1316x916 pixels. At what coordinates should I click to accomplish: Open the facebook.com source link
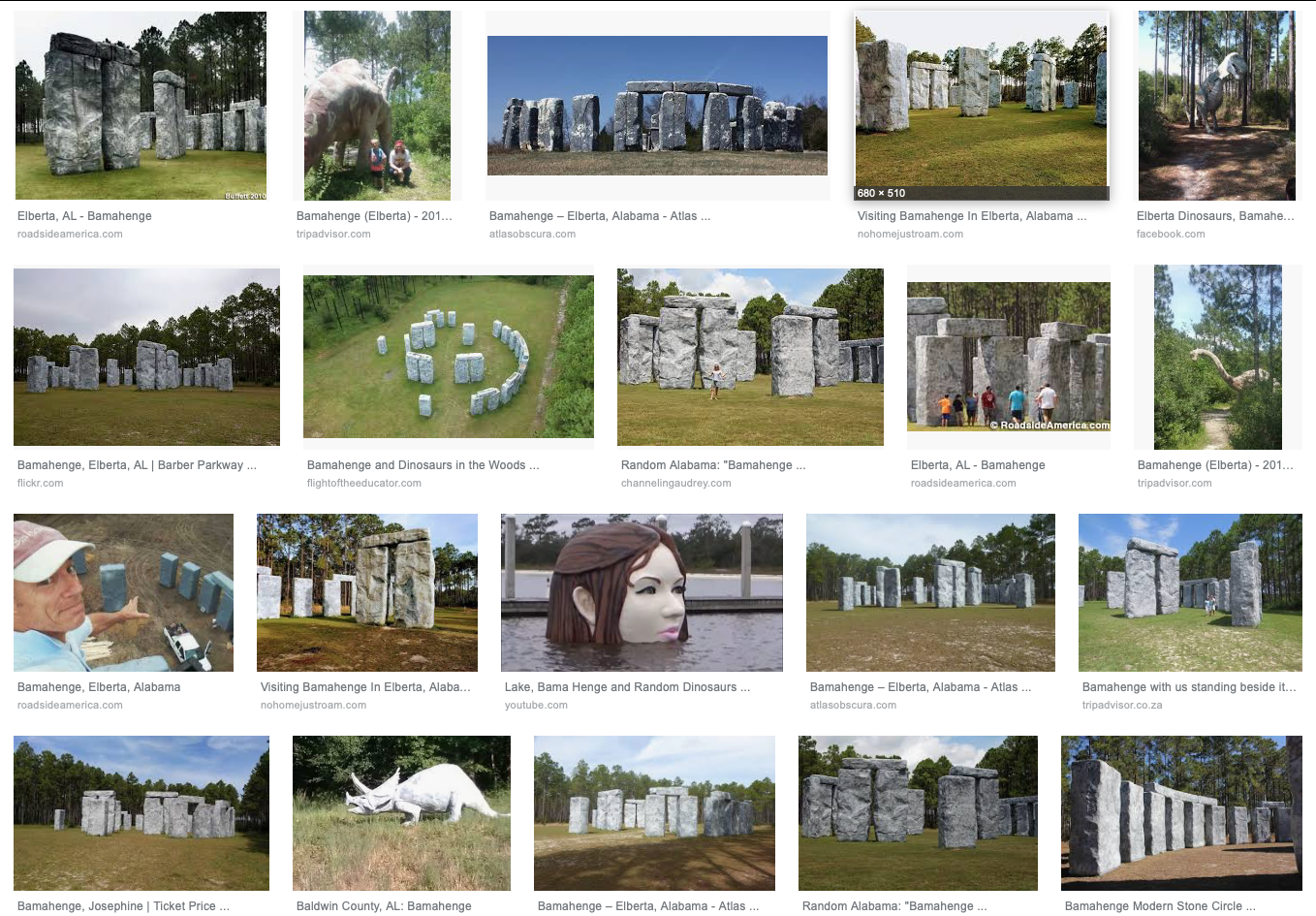tap(1171, 234)
